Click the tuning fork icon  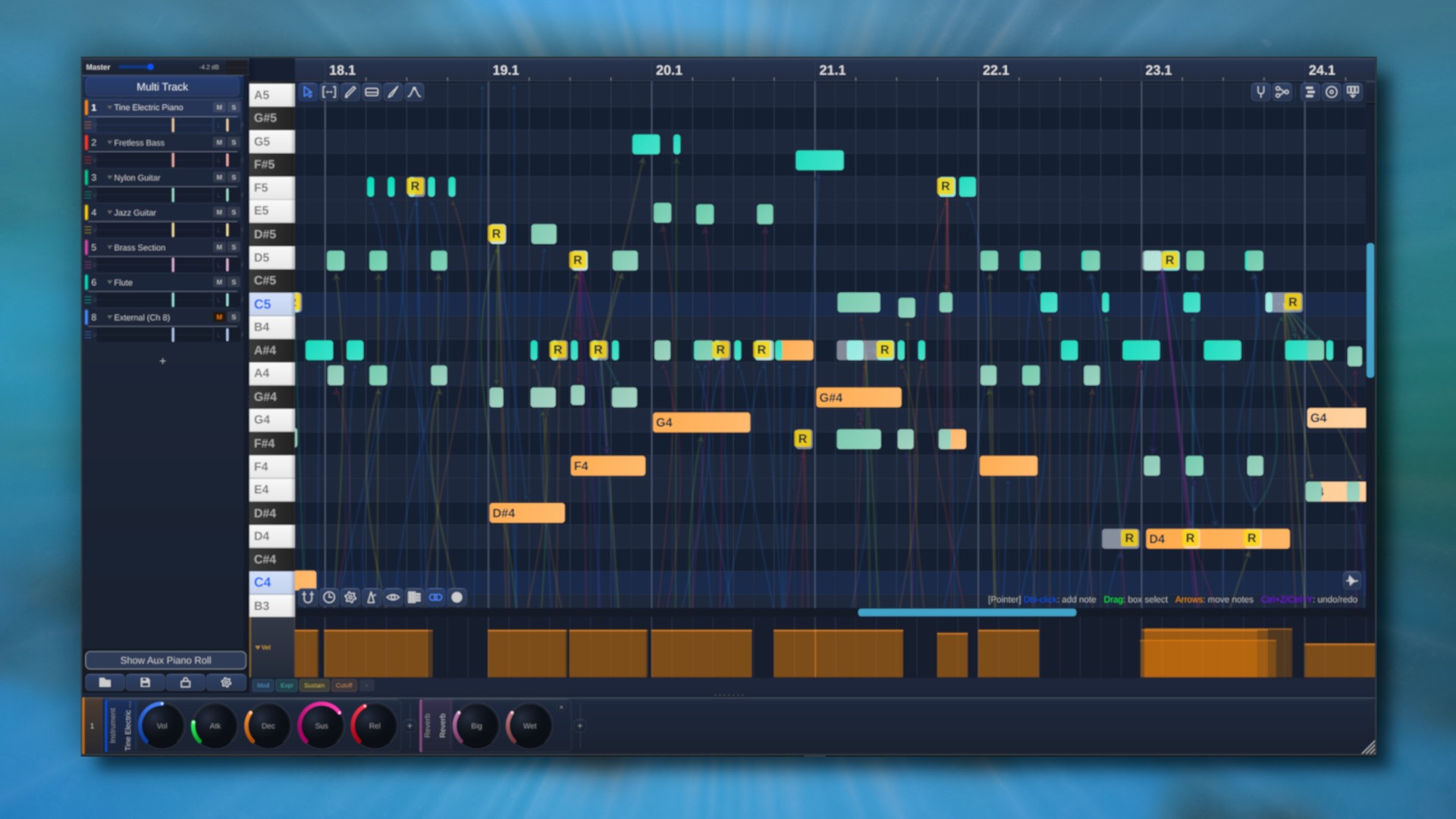point(1260,93)
